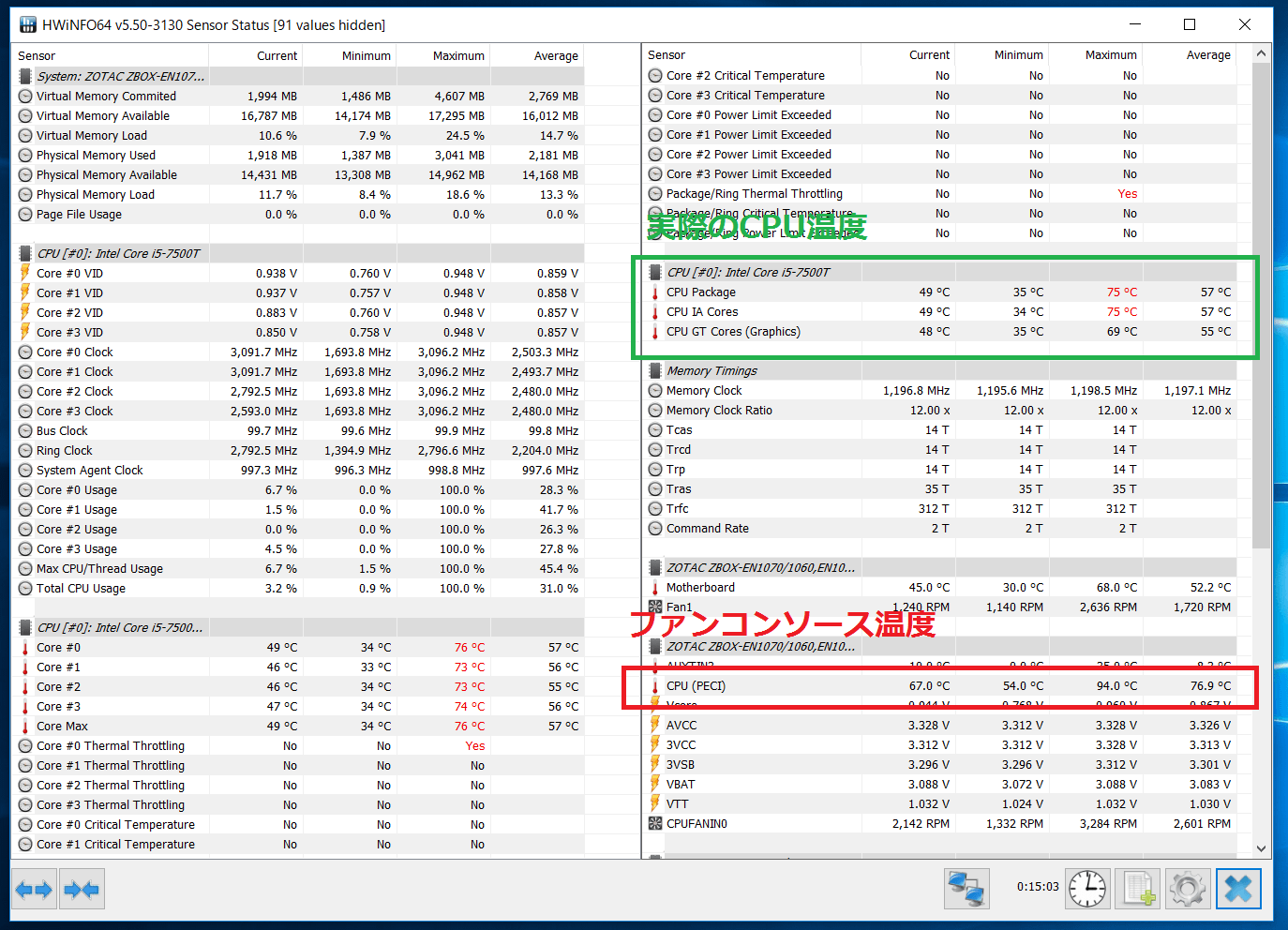Click the System ZOTAC ZBOX group icon
Screen dimensions: 1288x930
(25, 76)
